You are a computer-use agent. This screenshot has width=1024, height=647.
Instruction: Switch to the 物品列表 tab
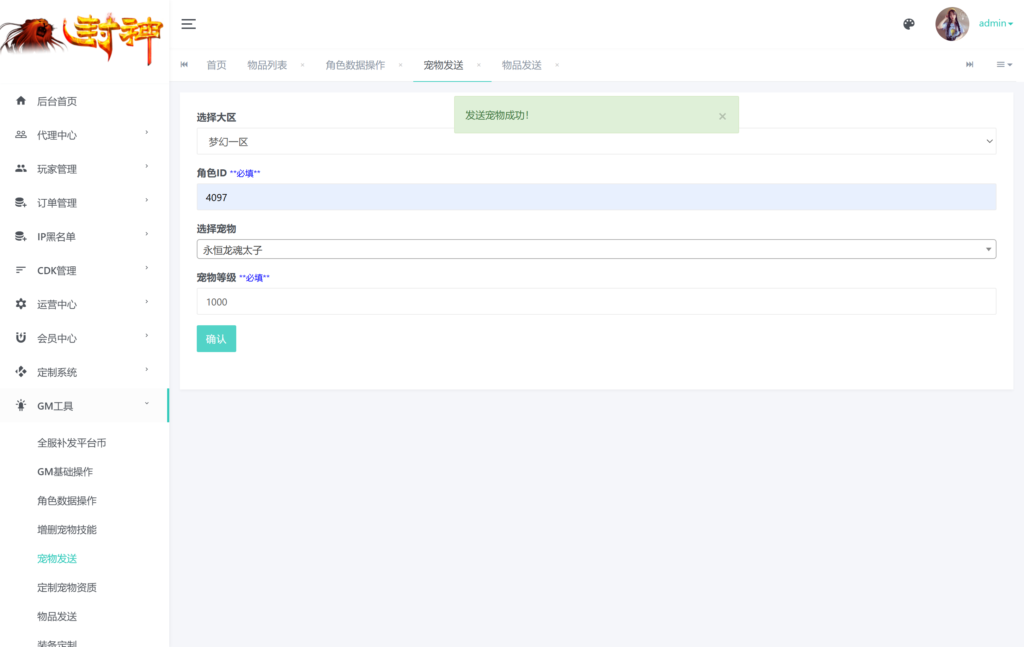coord(267,65)
